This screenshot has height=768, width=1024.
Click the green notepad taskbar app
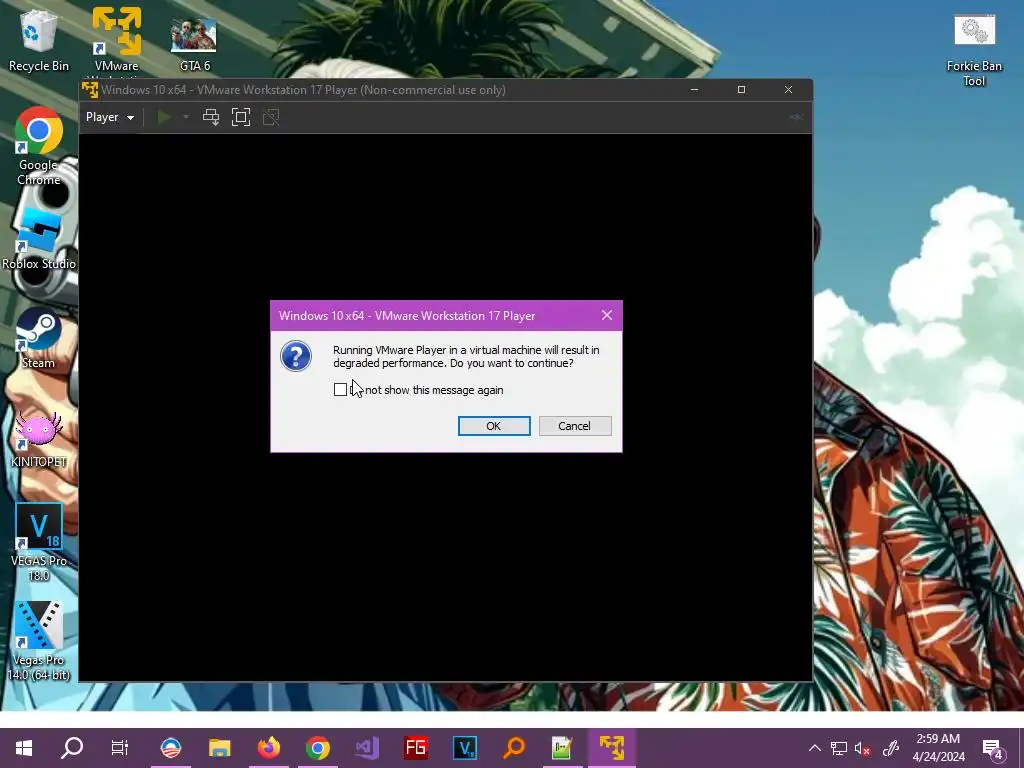click(562, 748)
